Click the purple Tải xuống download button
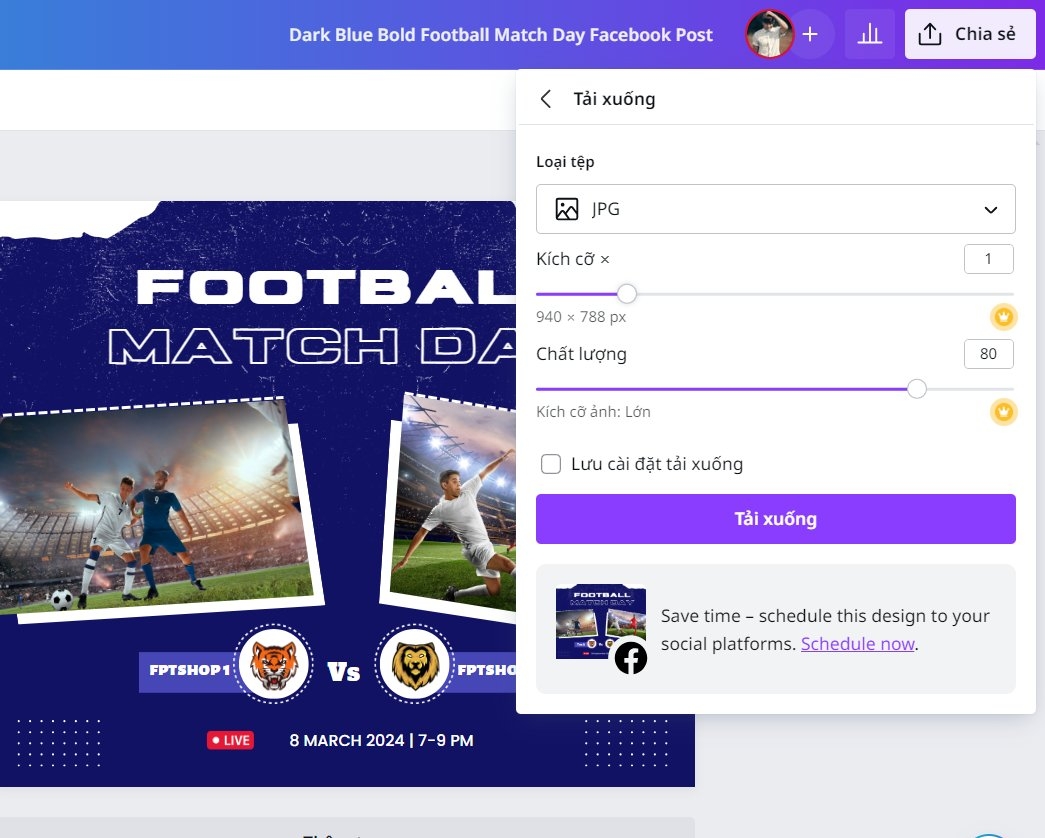1045x838 pixels. point(775,519)
